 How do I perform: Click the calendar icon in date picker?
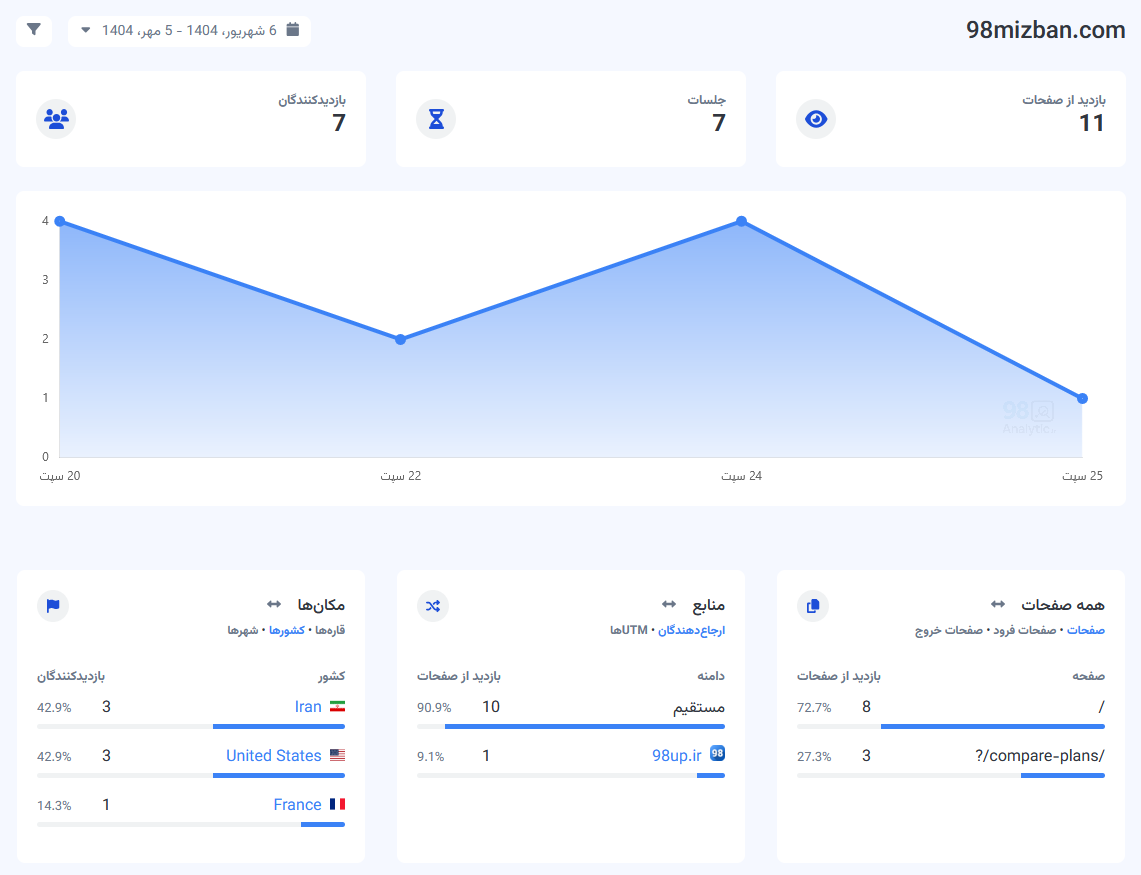293,30
